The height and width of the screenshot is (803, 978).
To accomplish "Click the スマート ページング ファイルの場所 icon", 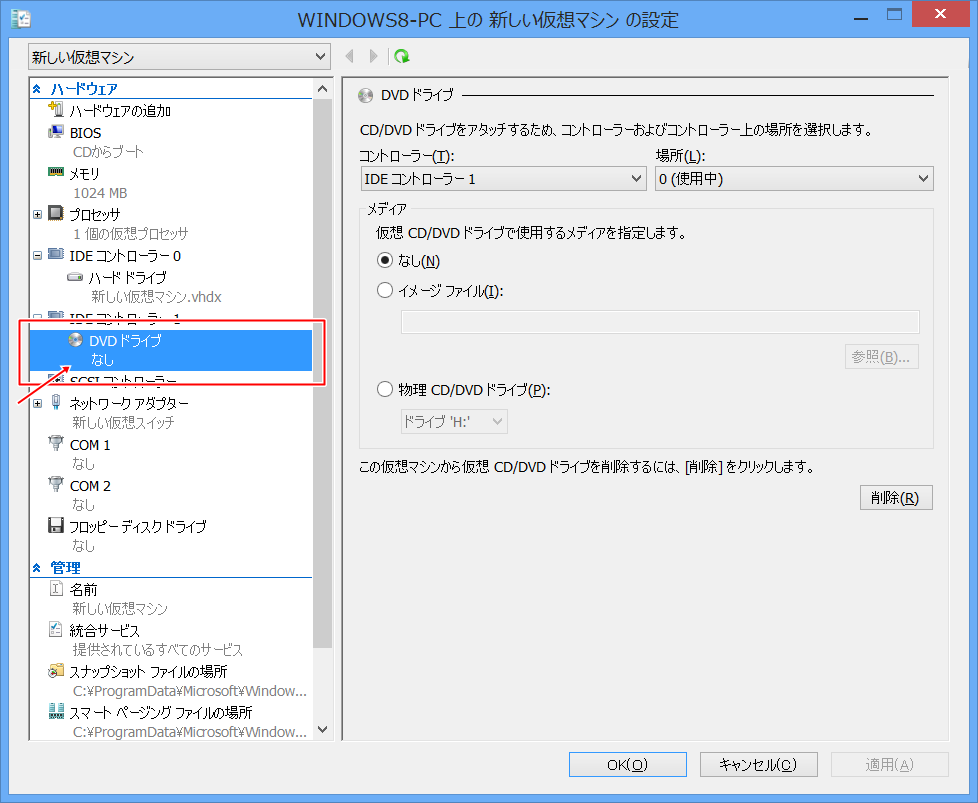I will pos(56,711).
